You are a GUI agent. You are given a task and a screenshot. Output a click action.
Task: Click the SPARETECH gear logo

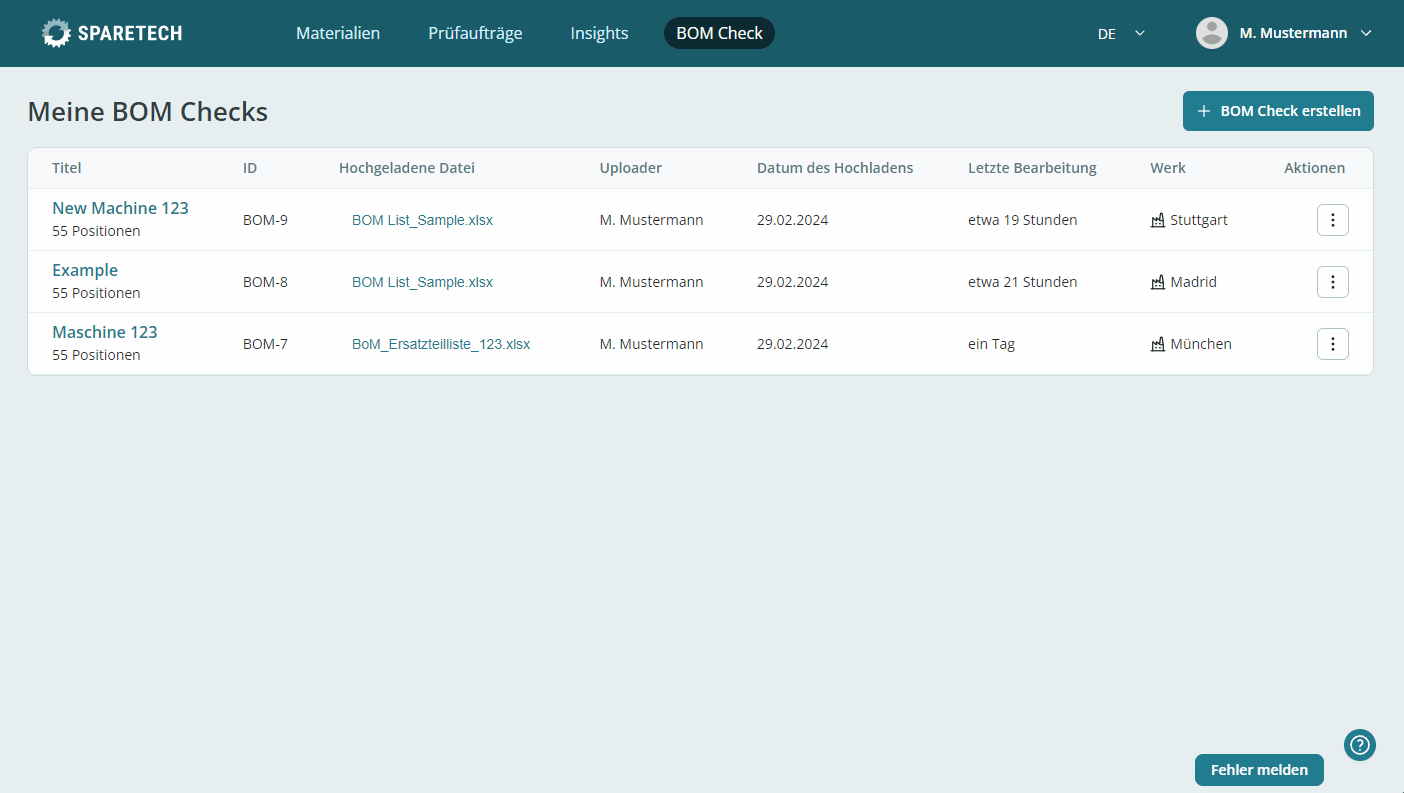coord(57,32)
